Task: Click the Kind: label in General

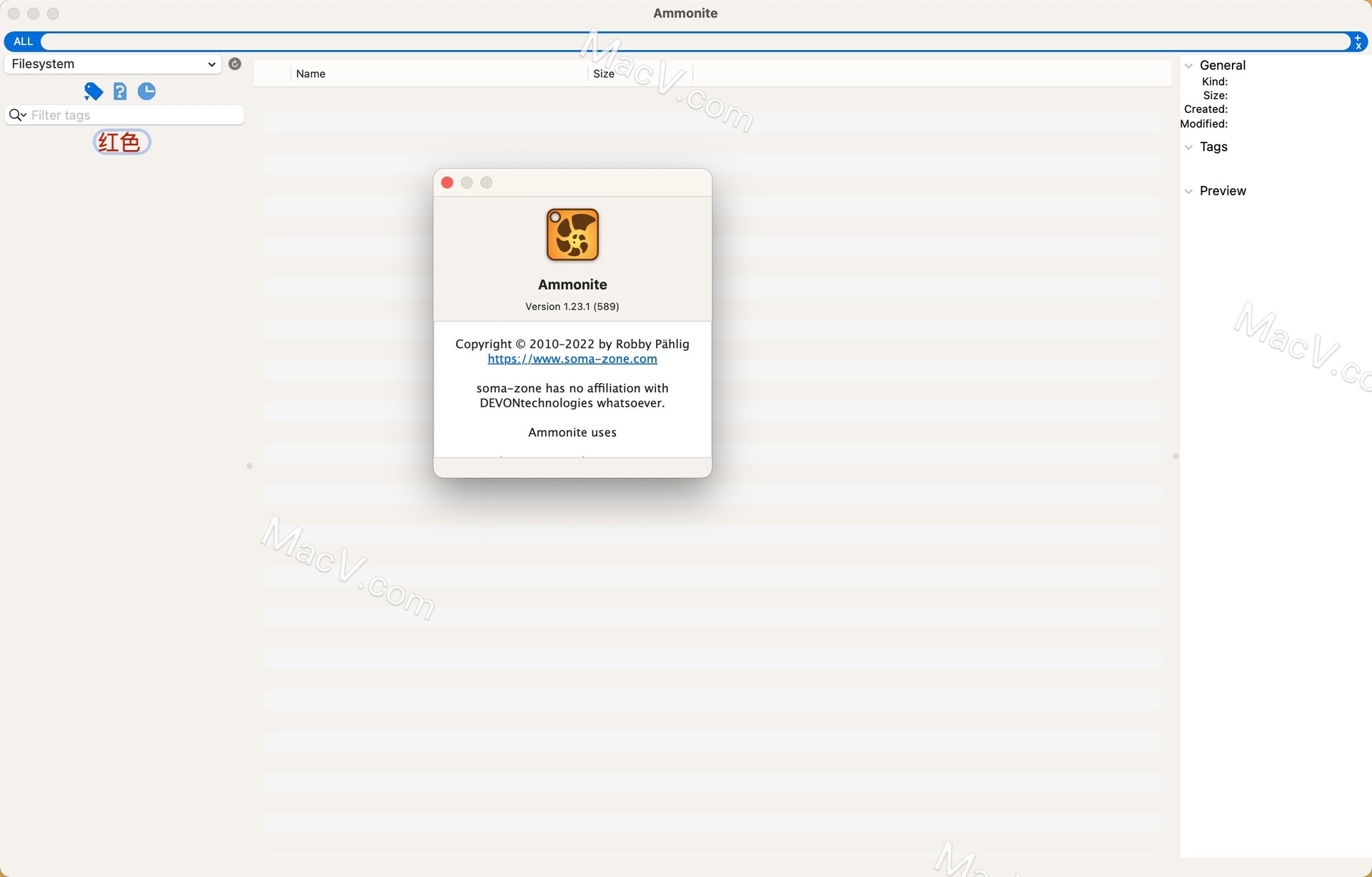Action: click(x=1215, y=81)
